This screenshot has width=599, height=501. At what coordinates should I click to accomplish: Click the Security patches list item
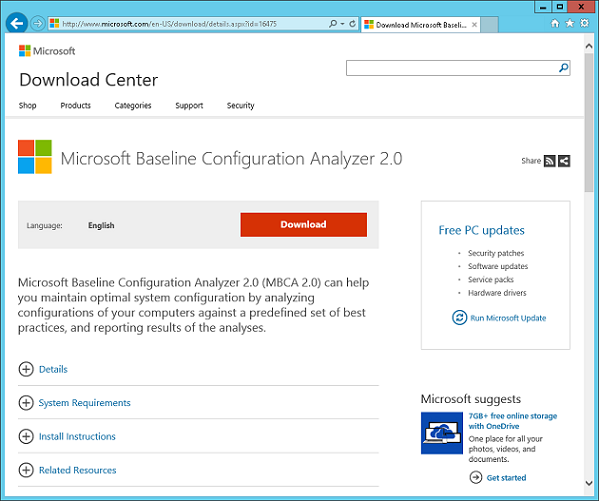[x=496, y=253]
